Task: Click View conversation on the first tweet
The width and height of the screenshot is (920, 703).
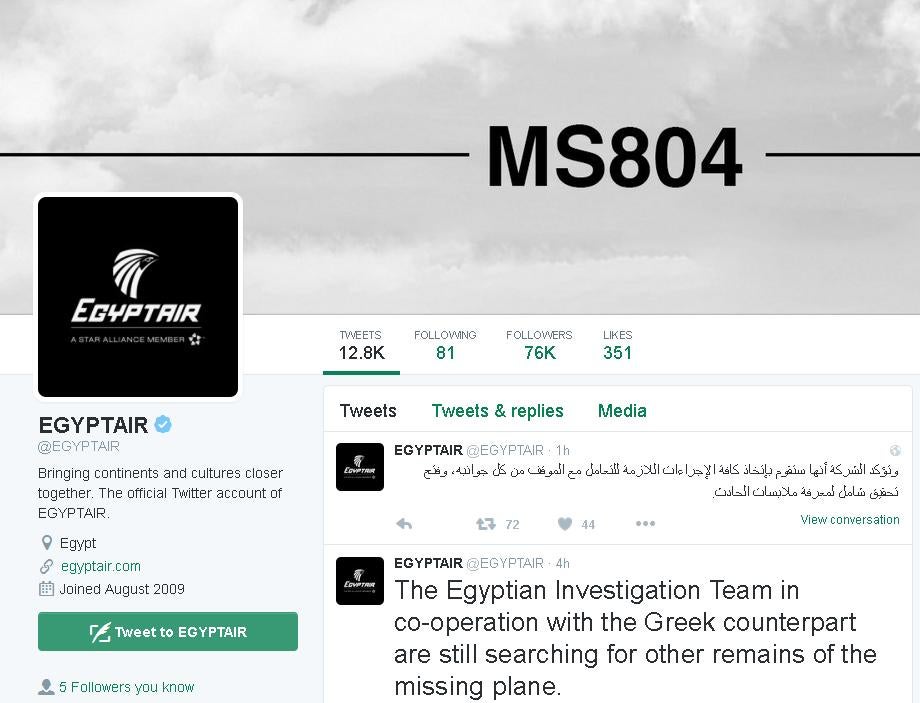Action: click(849, 520)
